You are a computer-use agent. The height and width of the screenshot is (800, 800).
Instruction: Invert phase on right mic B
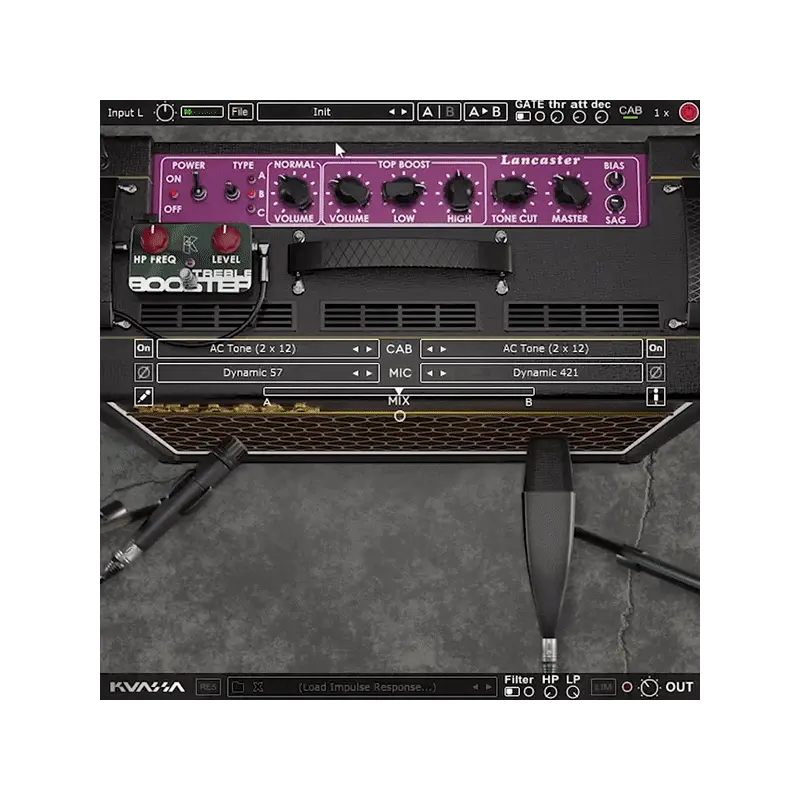click(x=656, y=372)
